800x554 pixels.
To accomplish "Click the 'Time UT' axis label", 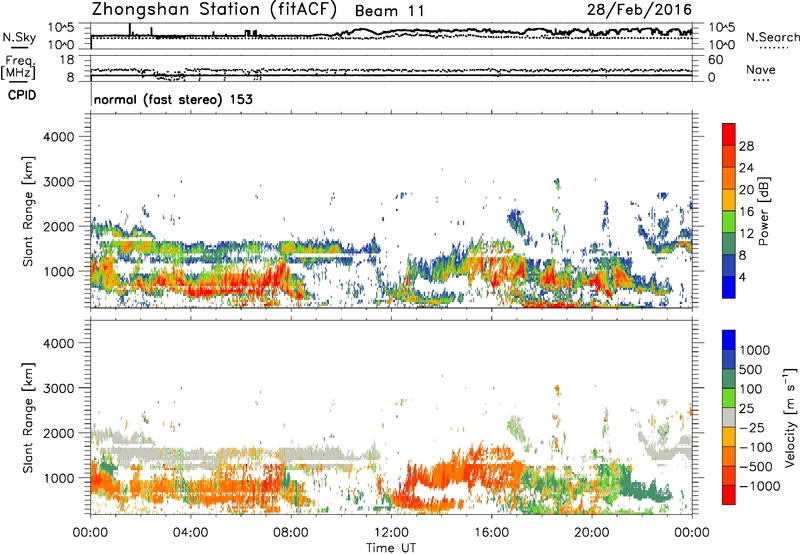I will 391,548.
